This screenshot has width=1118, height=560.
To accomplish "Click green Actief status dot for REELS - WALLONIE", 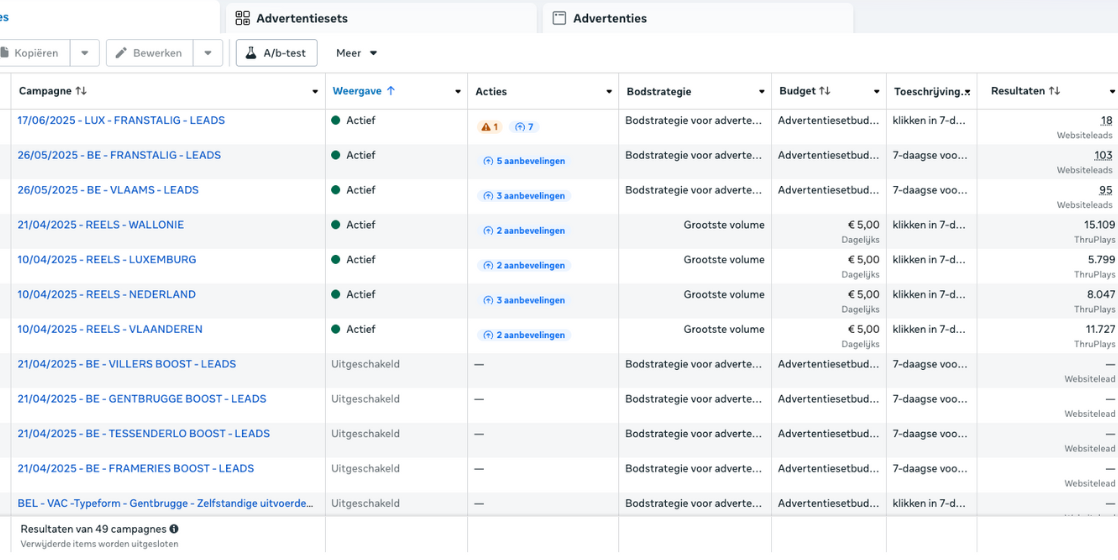I will coord(336,225).
